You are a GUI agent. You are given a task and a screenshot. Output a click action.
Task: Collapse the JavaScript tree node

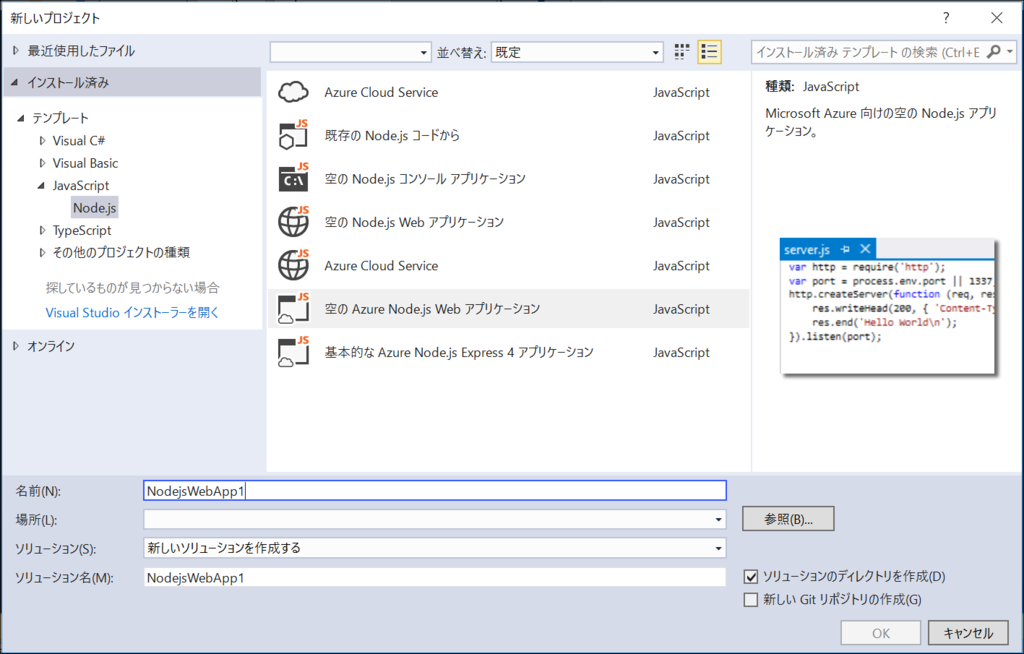[42, 186]
